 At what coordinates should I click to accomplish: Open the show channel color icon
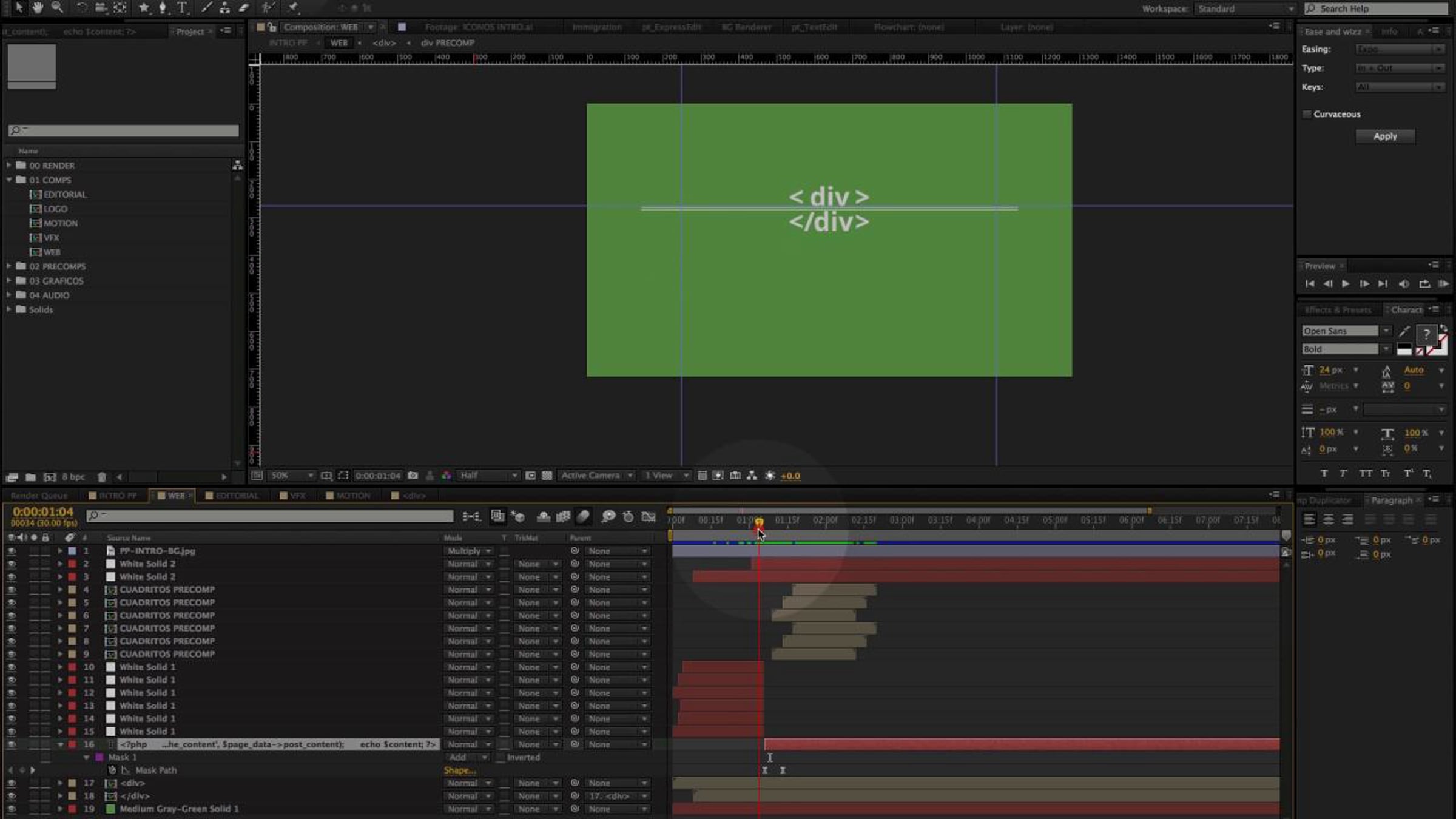[x=447, y=476]
